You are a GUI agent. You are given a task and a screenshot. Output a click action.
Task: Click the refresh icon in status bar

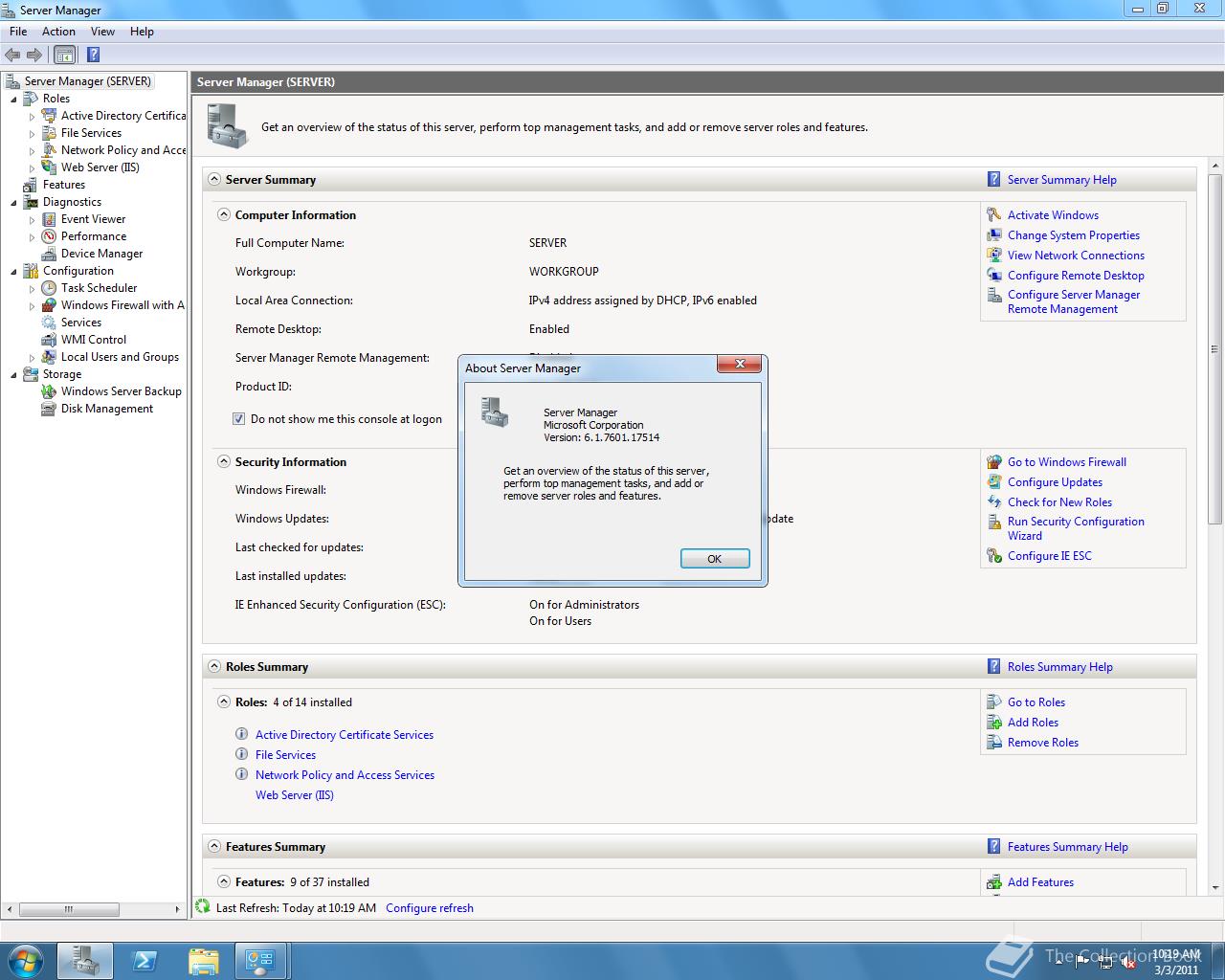pyautogui.click(x=202, y=906)
